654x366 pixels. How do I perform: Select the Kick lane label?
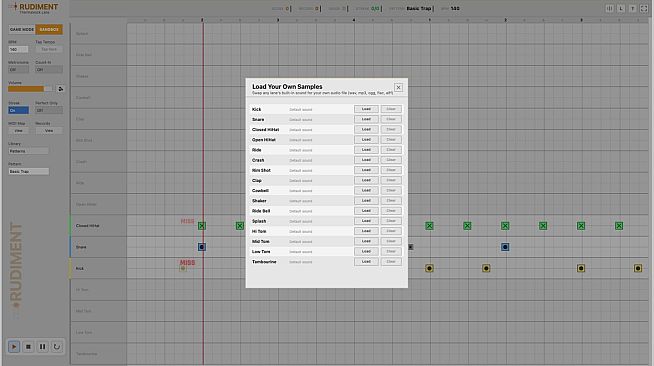click(80, 268)
